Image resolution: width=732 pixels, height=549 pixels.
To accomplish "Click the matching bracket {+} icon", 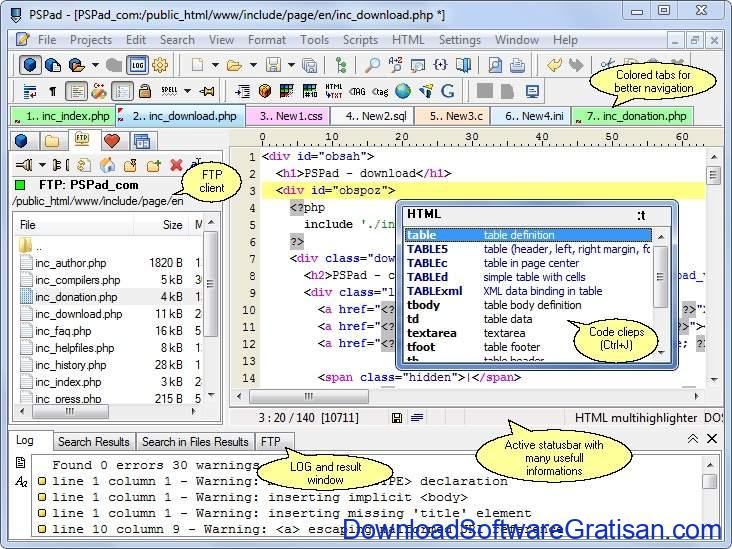I will pos(440,65).
